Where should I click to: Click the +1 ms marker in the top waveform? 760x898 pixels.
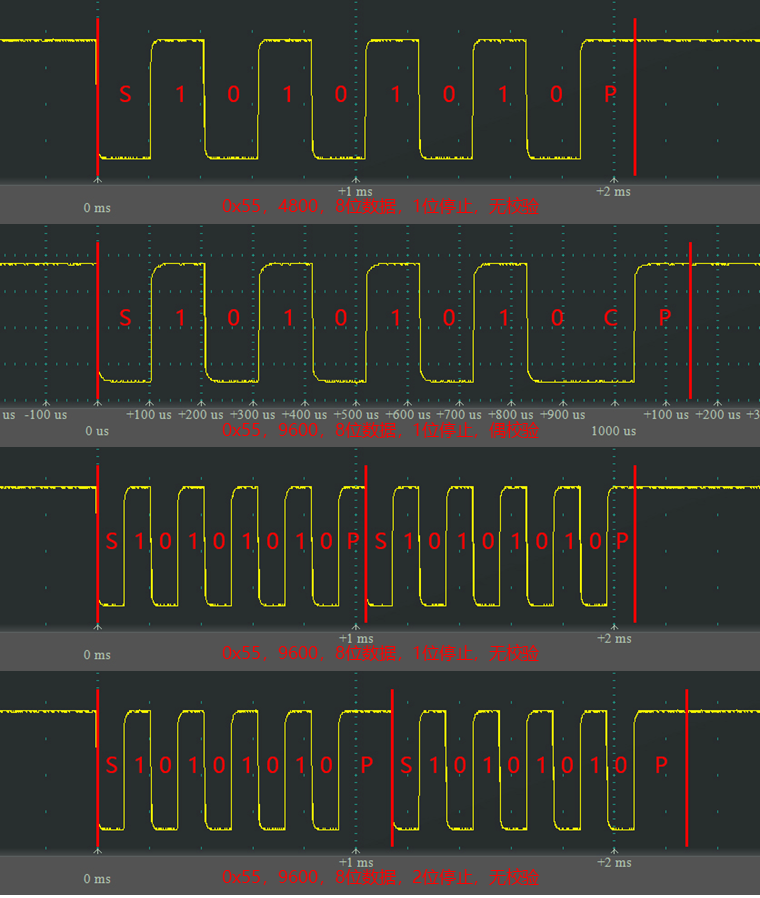tap(355, 191)
